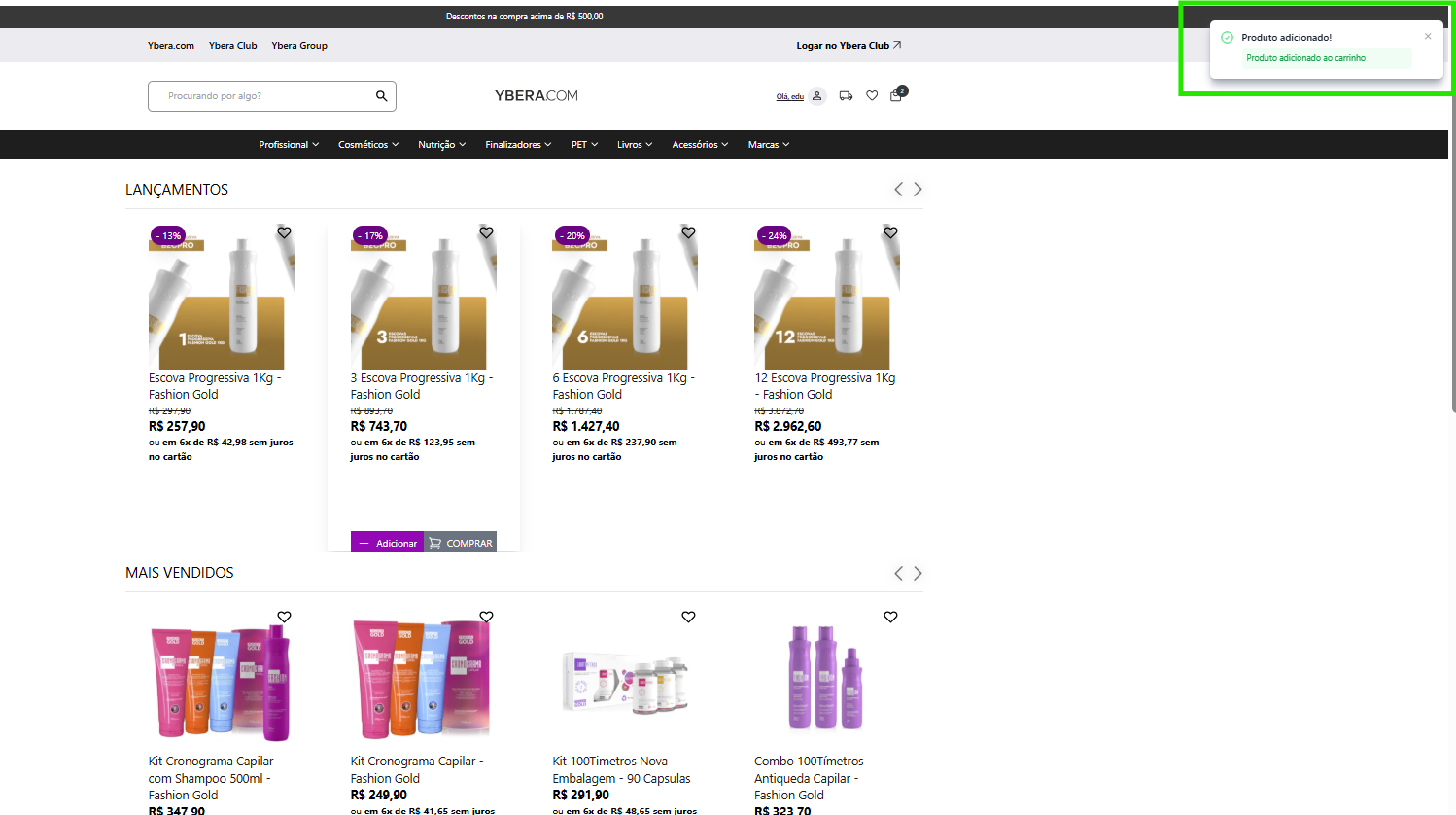The height and width of the screenshot is (815, 1456).
Task: Click the price 'R$ 1.427,40'
Action: 586,426
